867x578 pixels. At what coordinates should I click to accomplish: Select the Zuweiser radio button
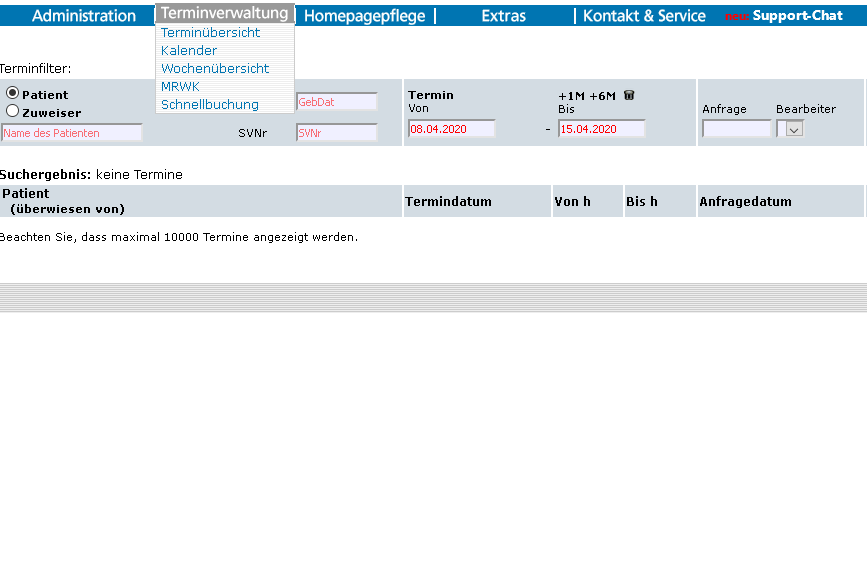click(x=13, y=112)
